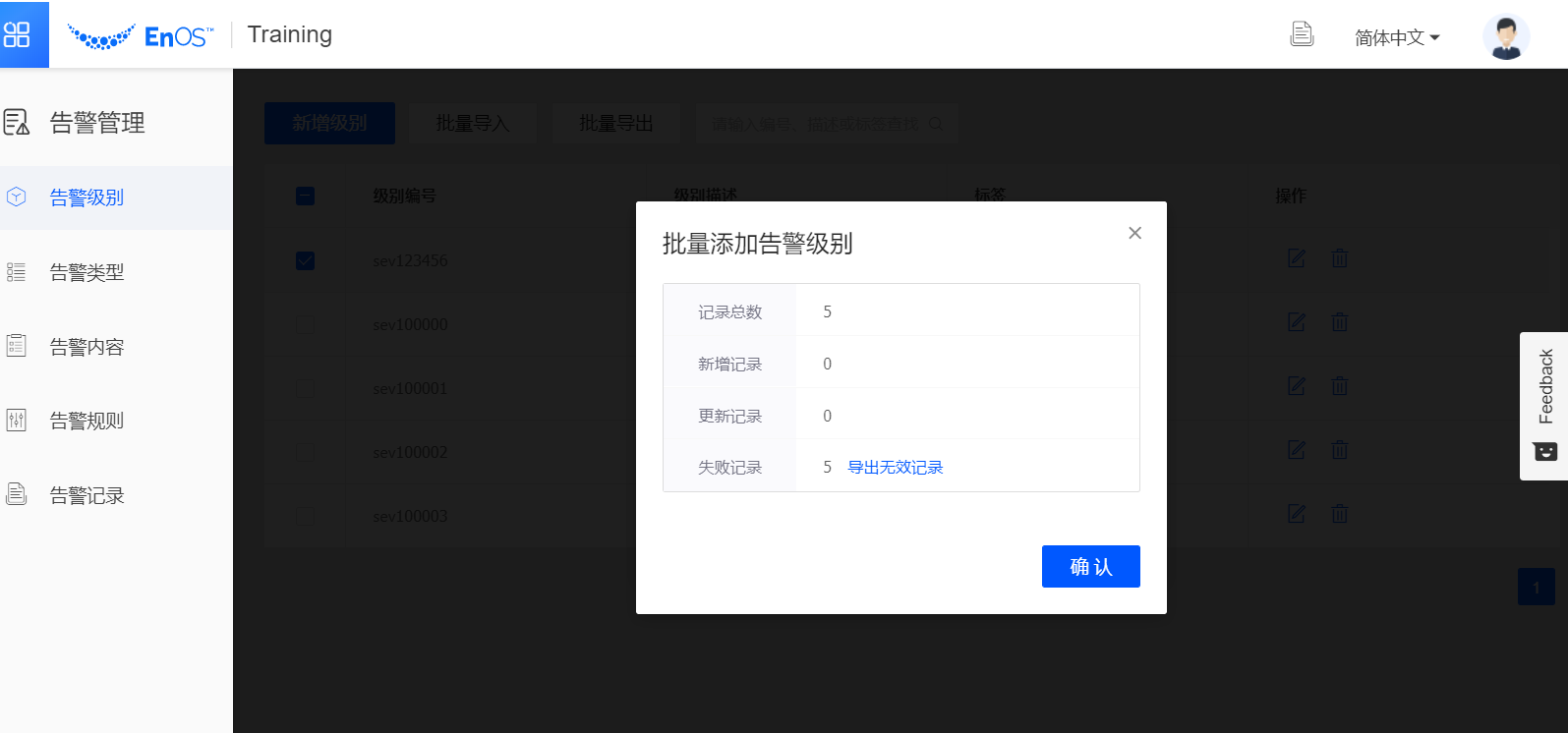Viewport: 1568px width, 733px height.
Task: Click the sev123456 cell text
Action: coord(410,260)
